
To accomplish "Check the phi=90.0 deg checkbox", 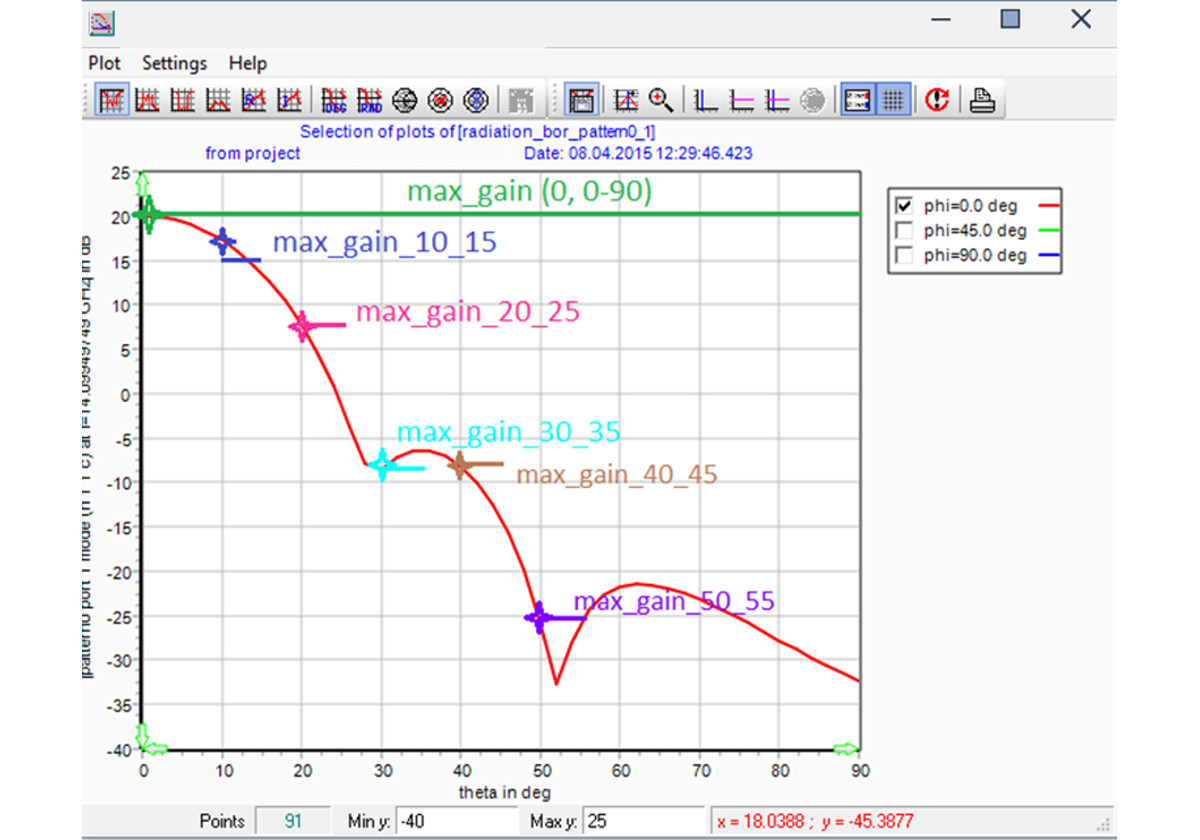I will (905, 255).
